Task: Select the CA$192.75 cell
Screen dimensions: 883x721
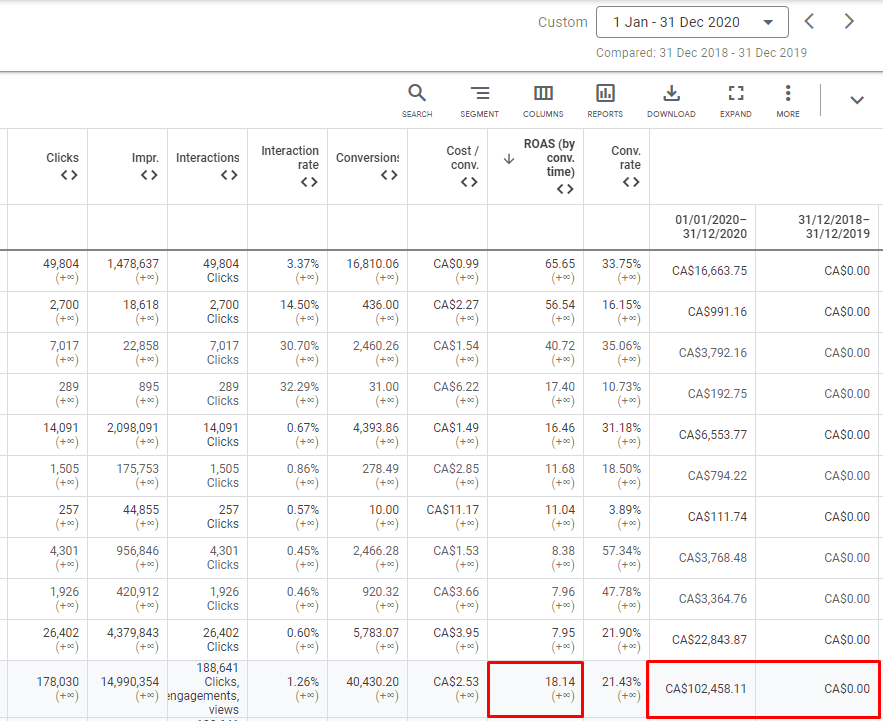Action: 717,394
